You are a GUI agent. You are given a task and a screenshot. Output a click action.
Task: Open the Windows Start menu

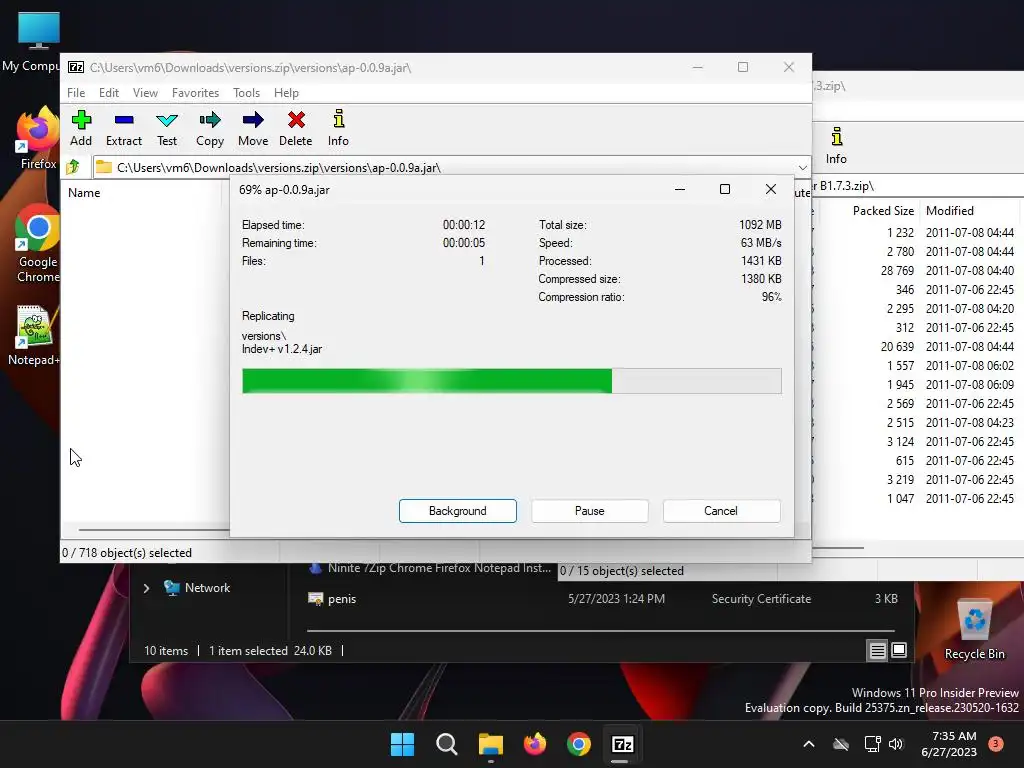click(x=402, y=744)
